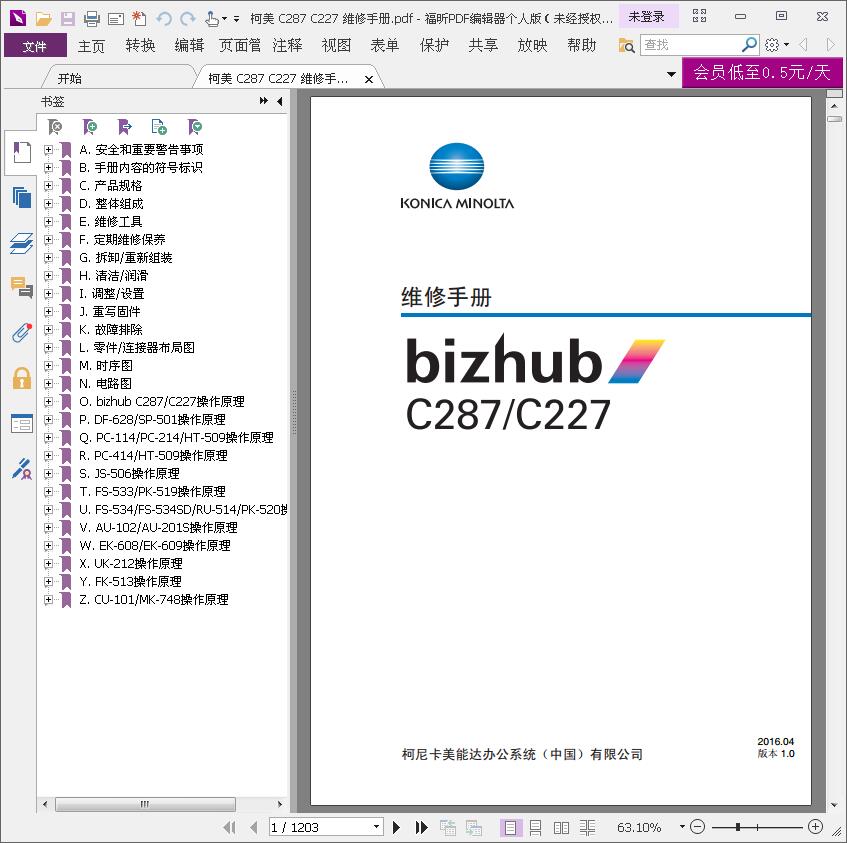The image size is (847, 843).
Task: Expand bookmark A. 安全和重要警告事项
Action: coord(49,150)
